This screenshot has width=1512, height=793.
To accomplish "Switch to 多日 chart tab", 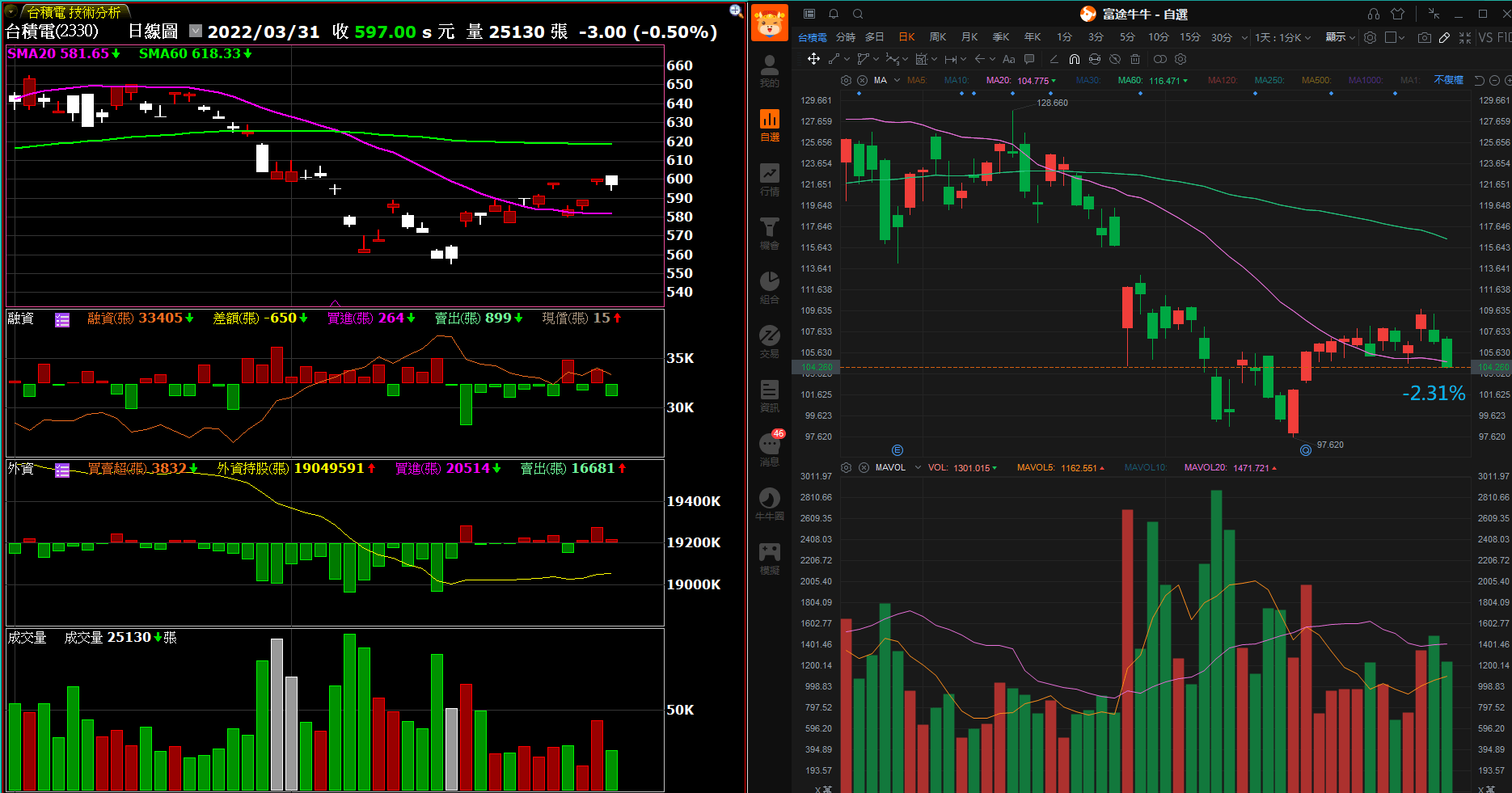I will click(875, 37).
